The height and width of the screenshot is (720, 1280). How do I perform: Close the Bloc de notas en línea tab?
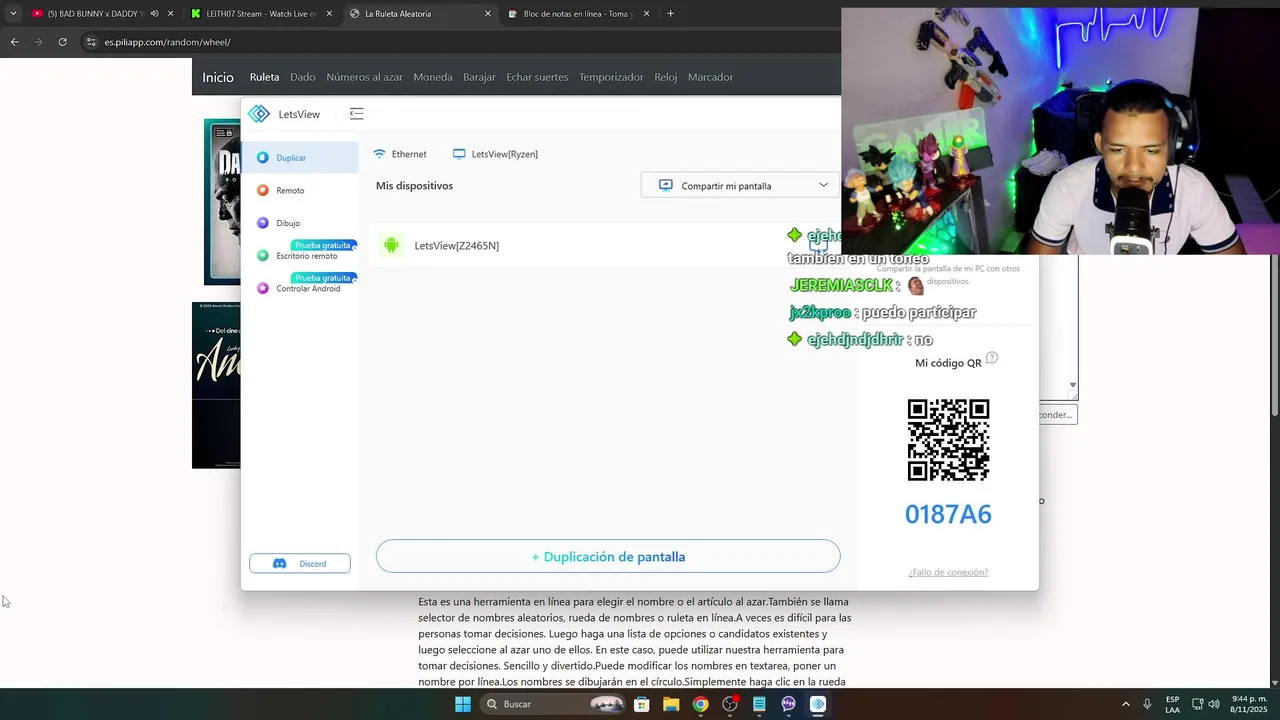point(646,14)
